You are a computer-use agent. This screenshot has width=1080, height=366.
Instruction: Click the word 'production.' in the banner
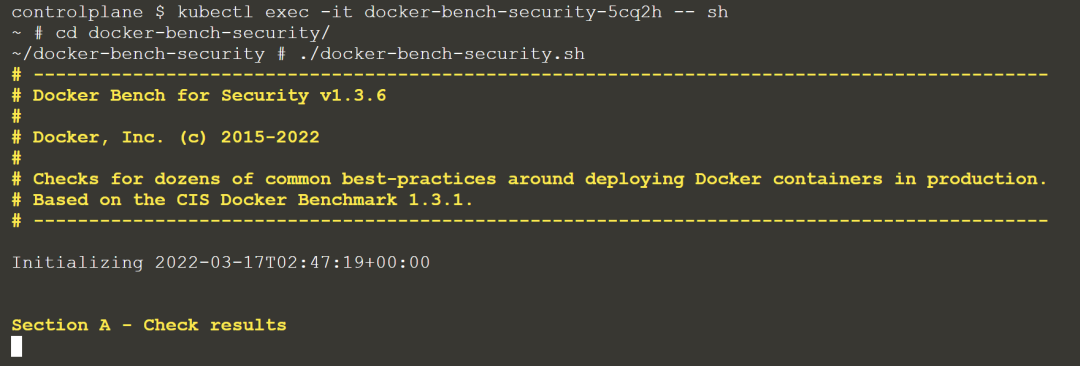[987, 179]
